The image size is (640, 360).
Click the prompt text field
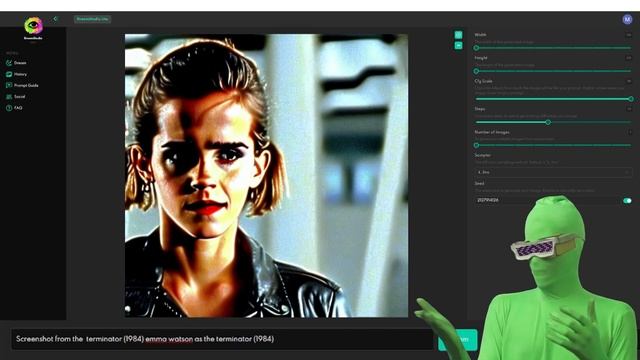222,339
